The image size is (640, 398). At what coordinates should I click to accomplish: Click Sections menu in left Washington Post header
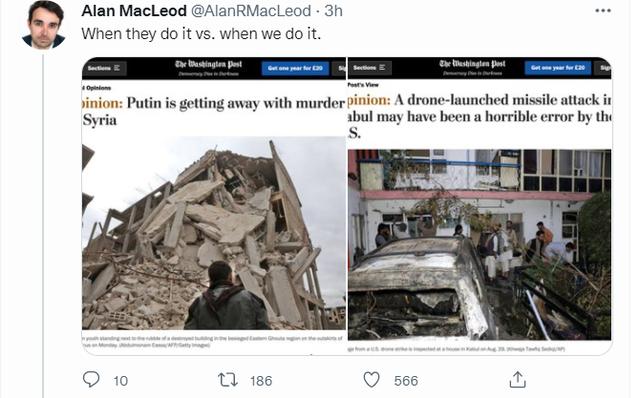[104, 68]
